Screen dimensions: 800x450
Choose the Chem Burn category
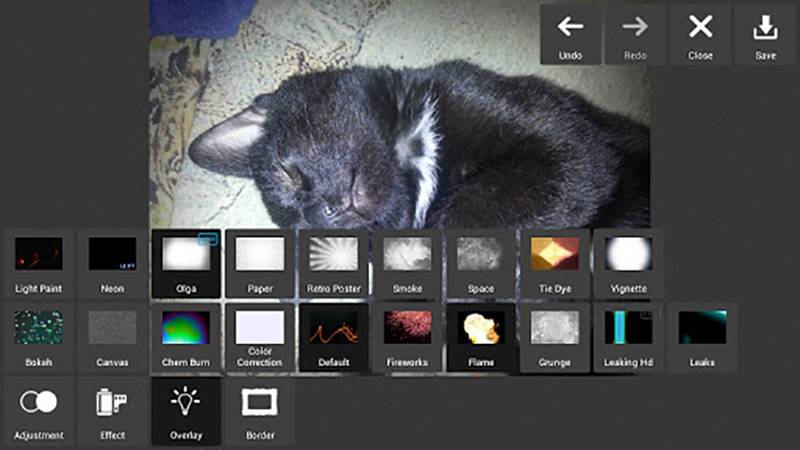186,337
